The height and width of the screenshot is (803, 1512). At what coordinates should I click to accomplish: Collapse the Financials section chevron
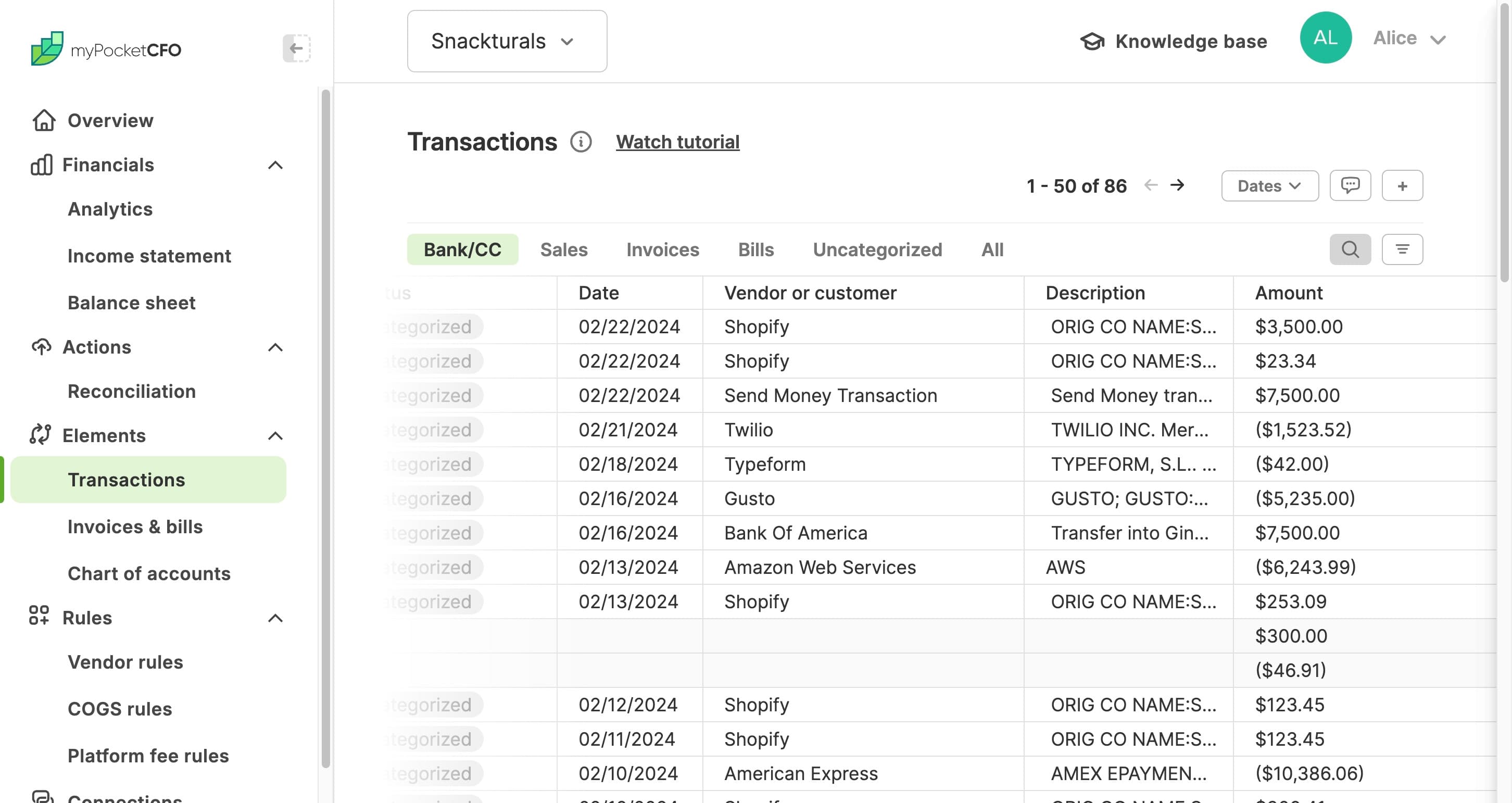click(275, 166)
